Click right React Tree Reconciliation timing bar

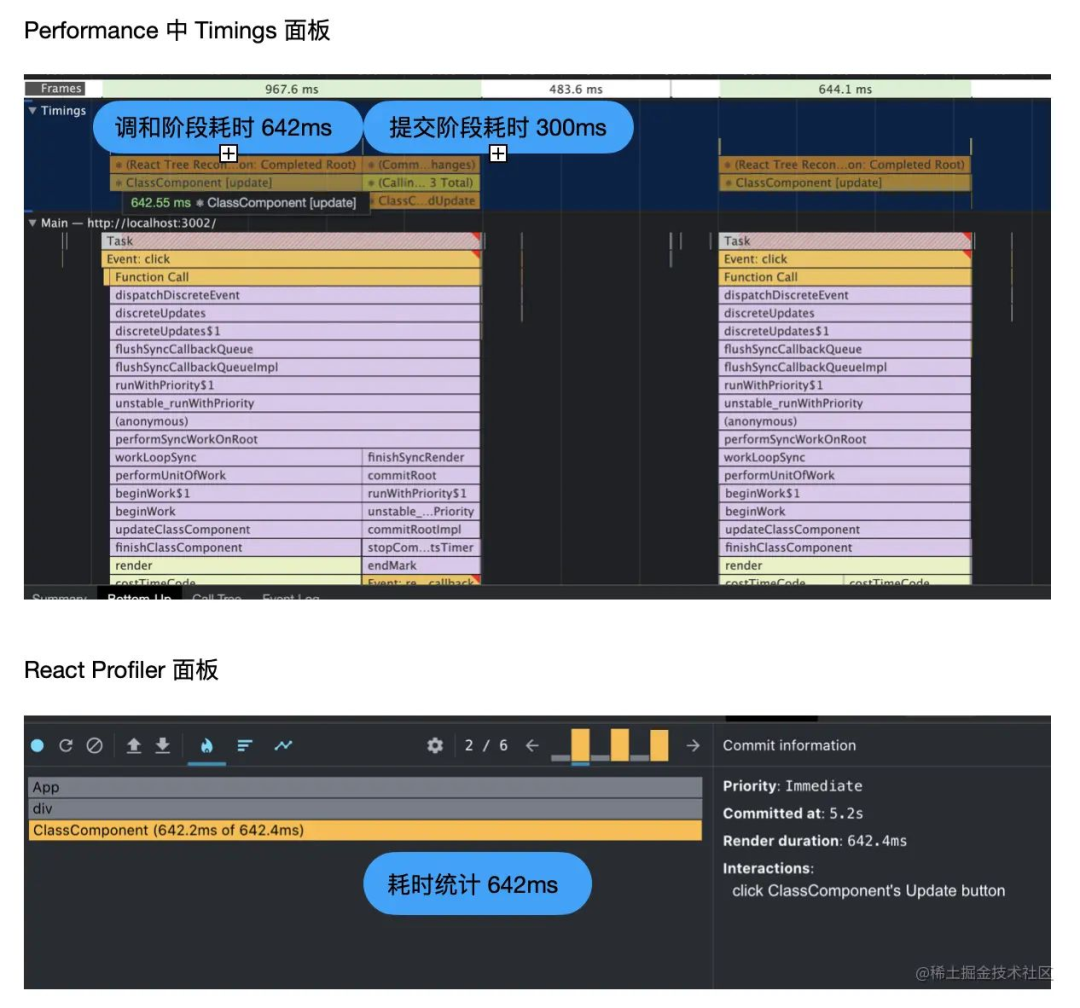coord(845,165)
